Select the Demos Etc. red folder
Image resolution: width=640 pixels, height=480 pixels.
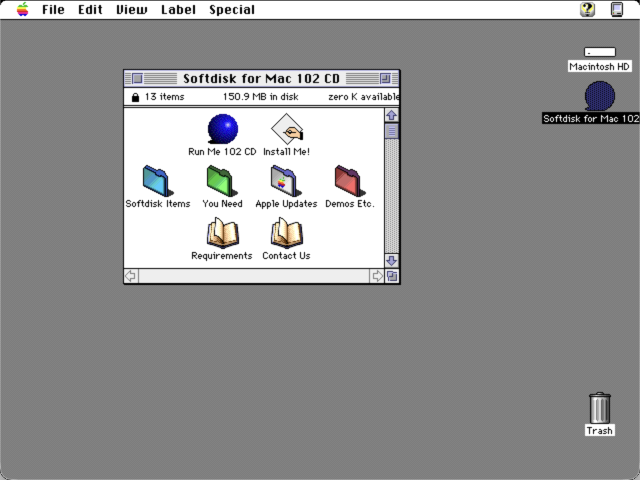[350, 181]
